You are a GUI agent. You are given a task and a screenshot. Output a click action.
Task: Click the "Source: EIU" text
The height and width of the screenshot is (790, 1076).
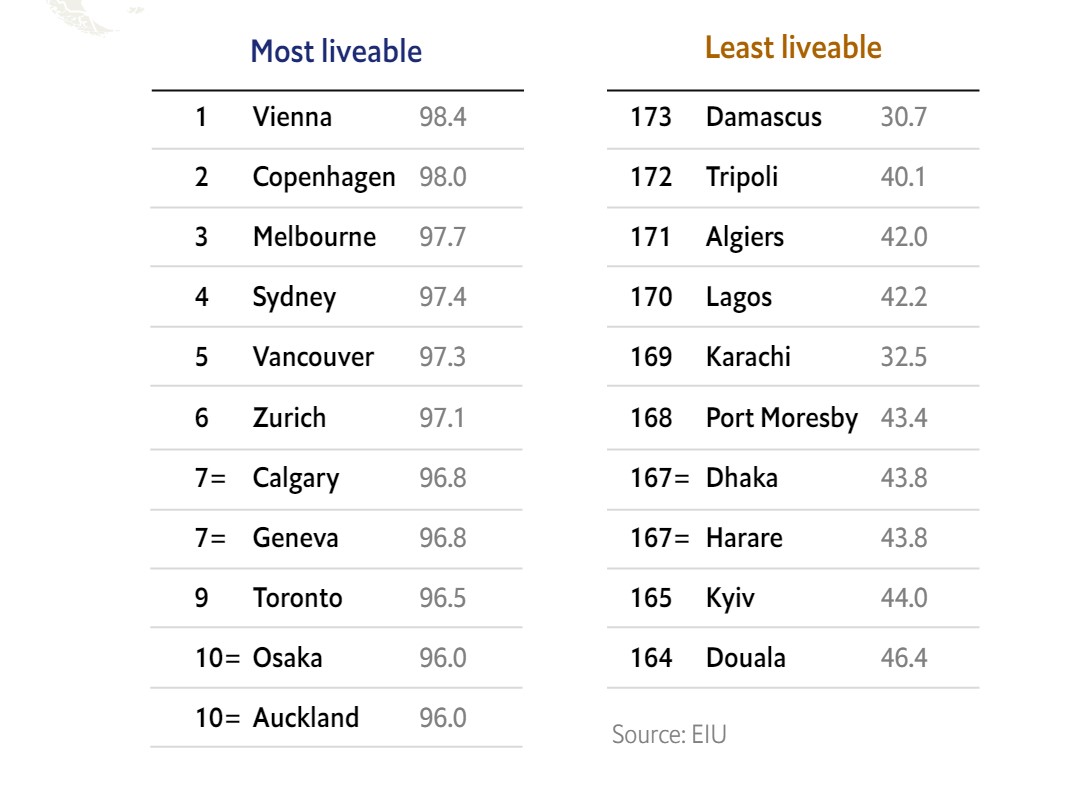click(669, 735)
